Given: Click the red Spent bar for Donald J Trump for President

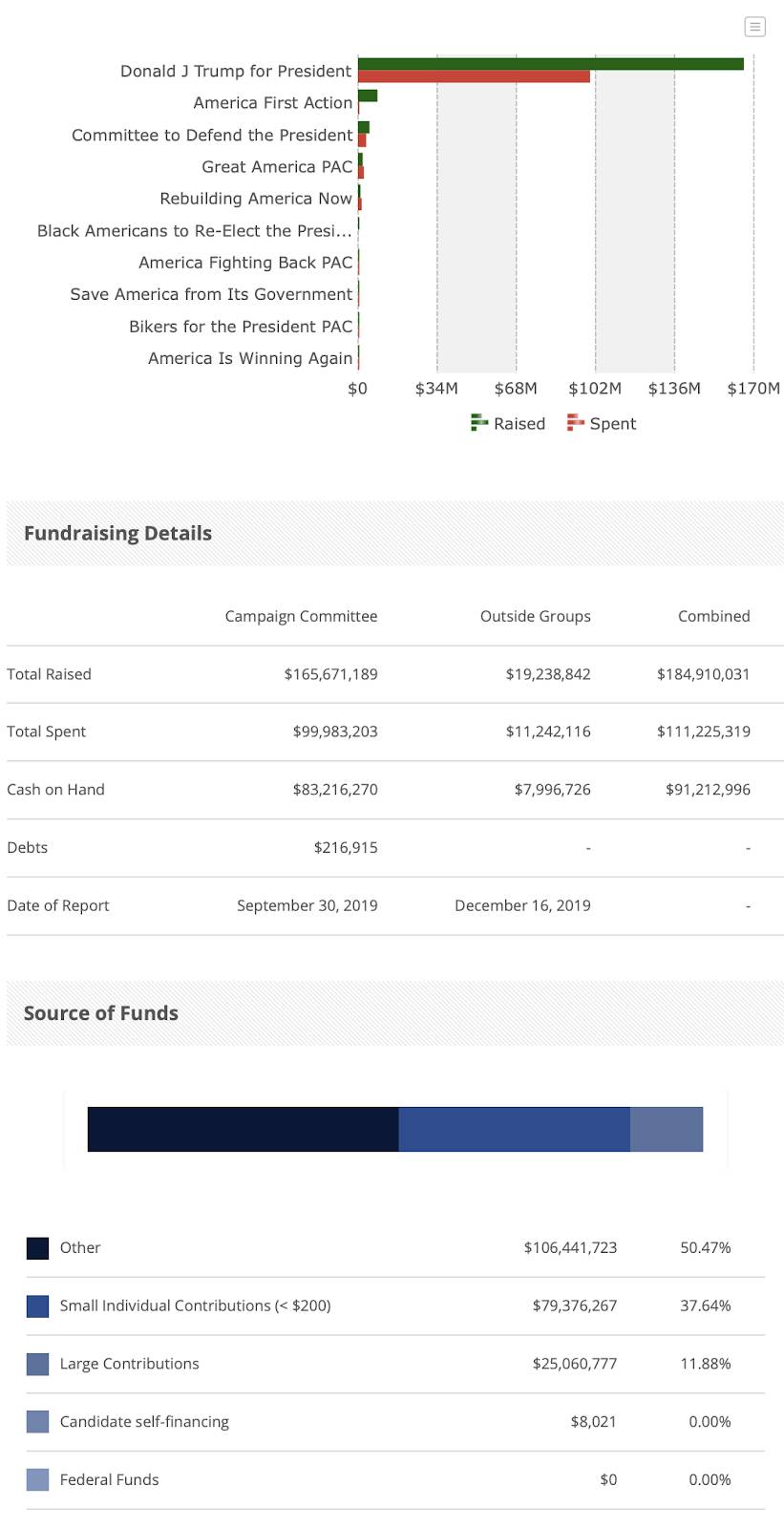Looking at the screenshot, I should pyautogui.click(x=474, y=76).
